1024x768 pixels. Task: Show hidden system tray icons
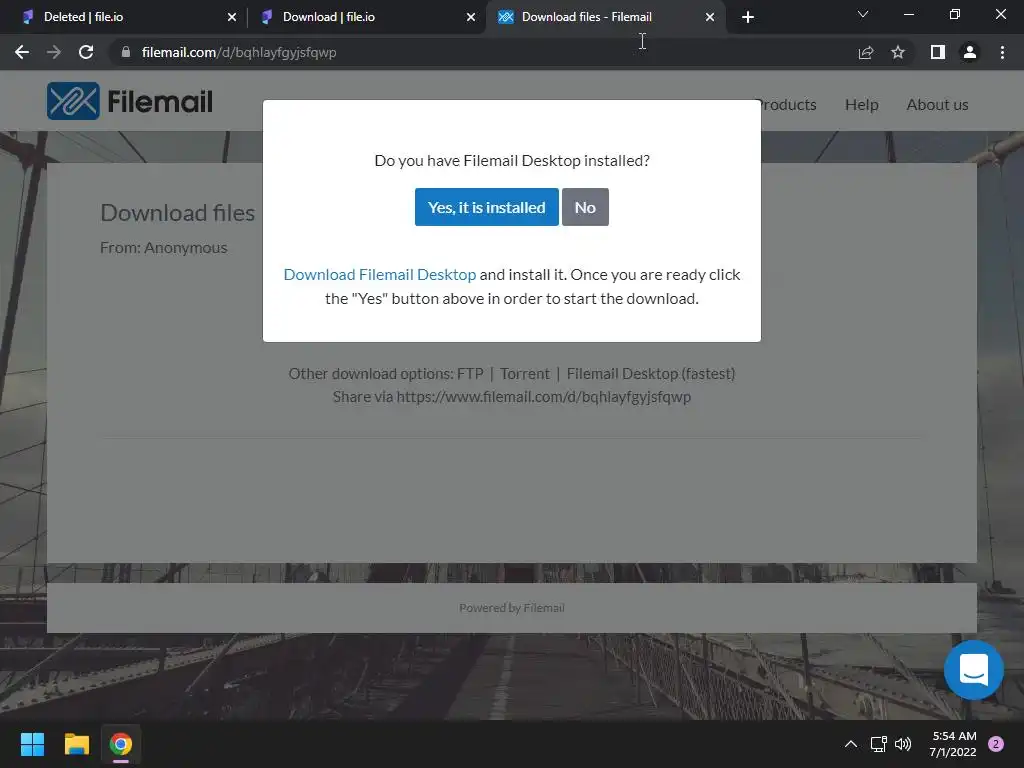(850, 744)
